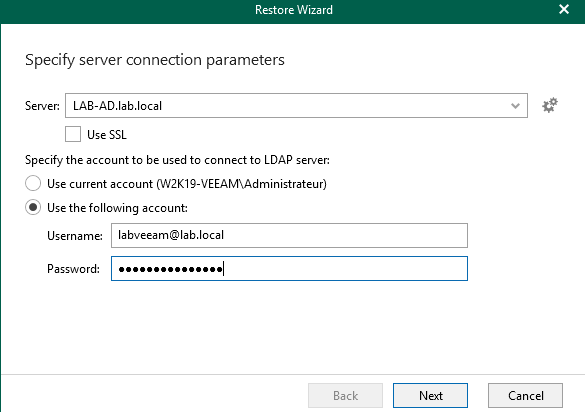Open advanced connection settings gear icon

click(x=550, y=106)
